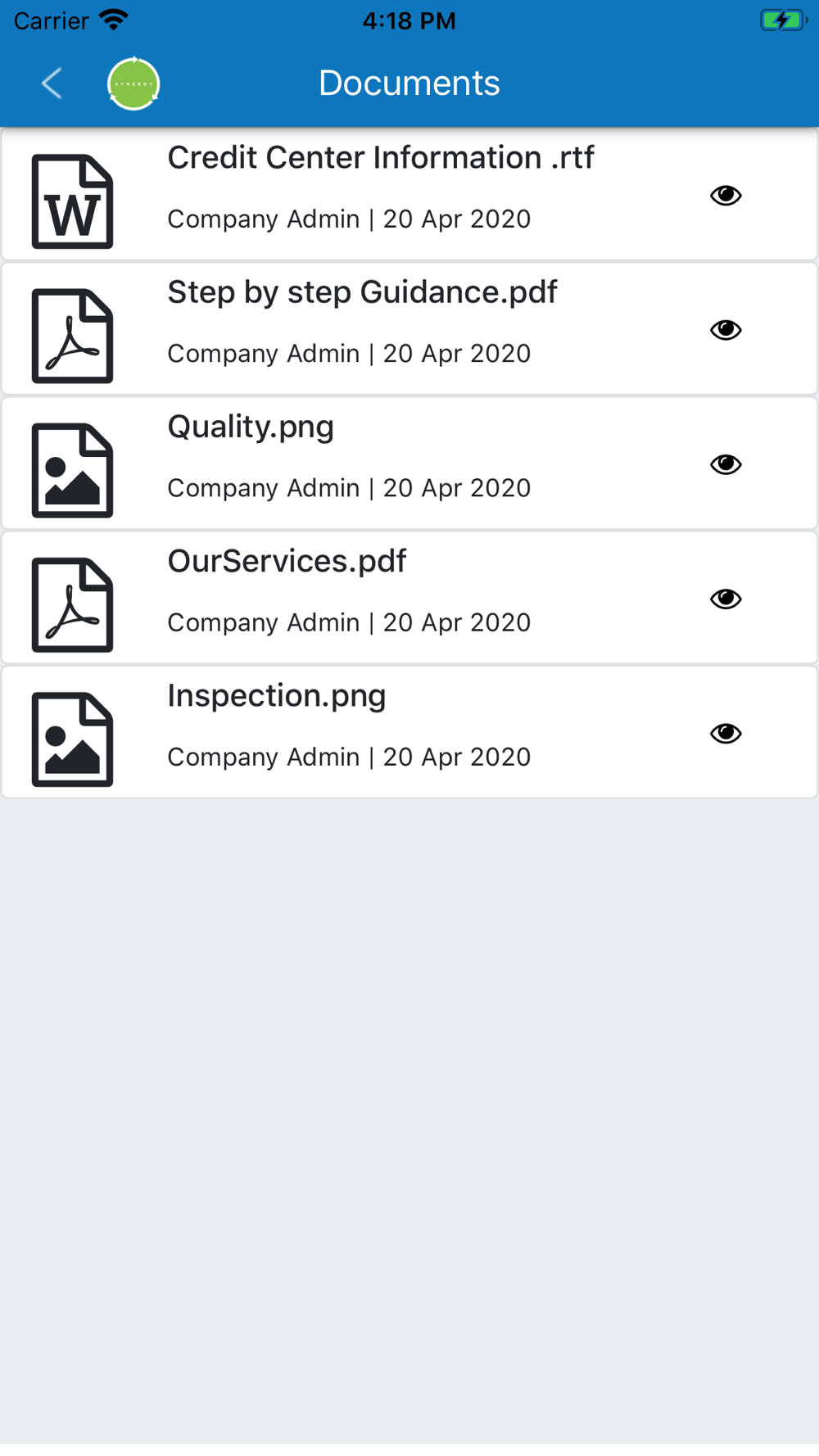Screen dimensions: 819x1456
Task: Select the Inspection.png file name
Action: click(x=276, y=695)
